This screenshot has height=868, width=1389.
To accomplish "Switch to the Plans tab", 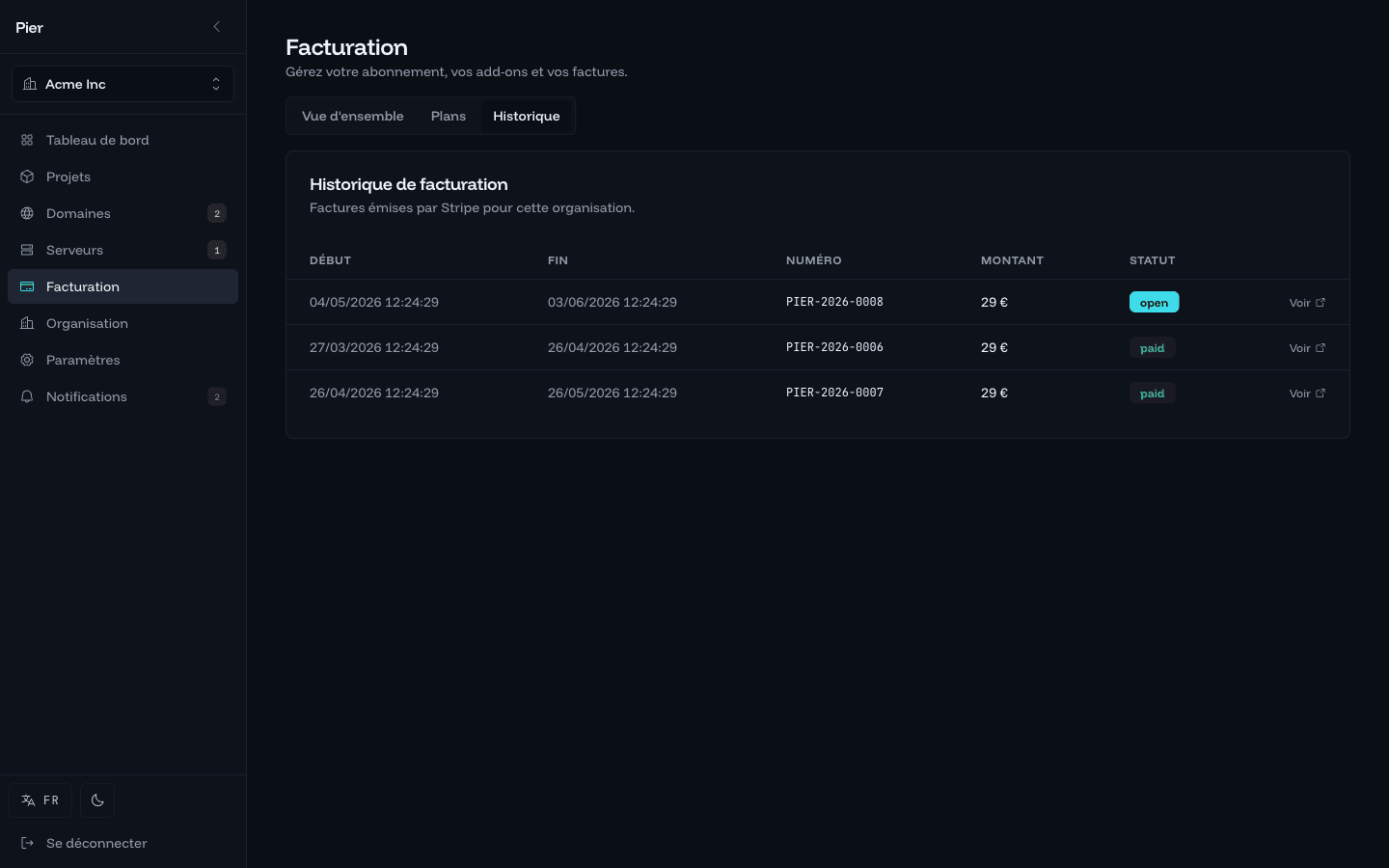I will coord(449,116).
